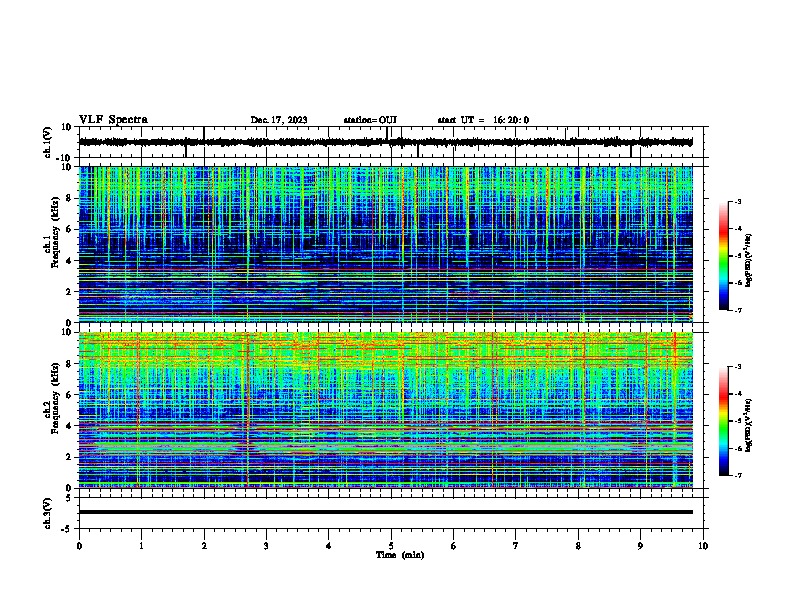Click the "-10" tick on ch.1(V) axis
This screenshot has width=792, height=612.
tap(64, 158)
